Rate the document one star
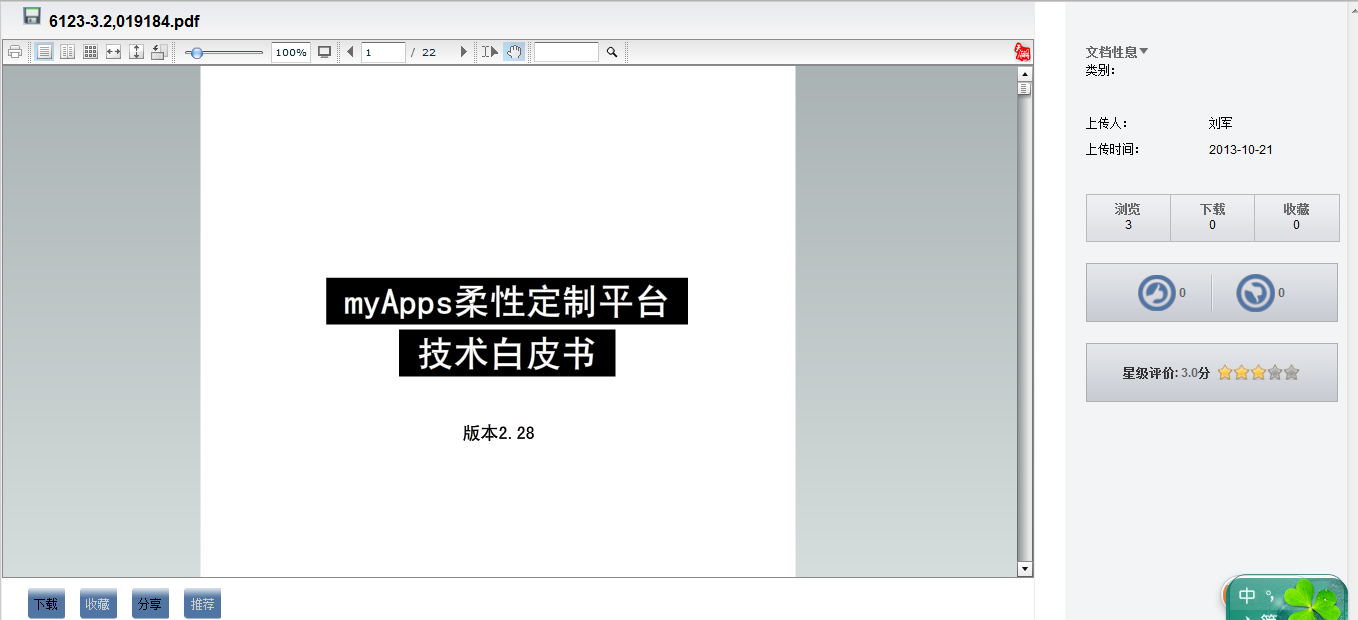This screenshot has height=620, width=1358. (x=1225, y=373)
